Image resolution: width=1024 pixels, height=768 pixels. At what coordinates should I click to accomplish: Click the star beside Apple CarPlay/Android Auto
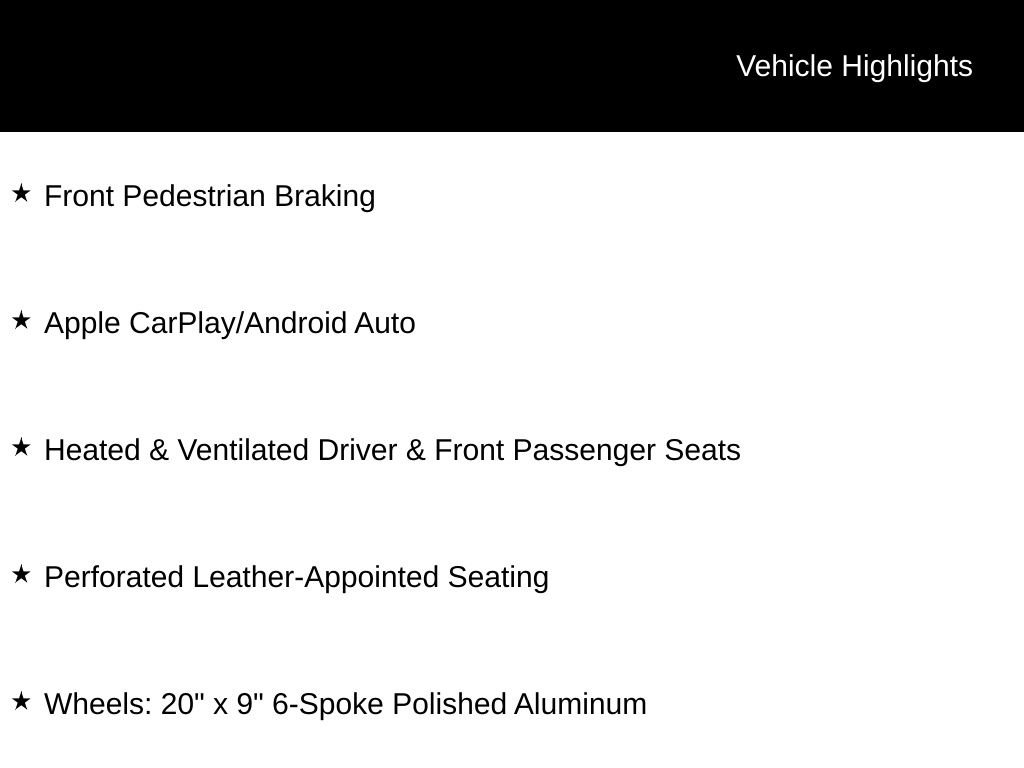tap(21, 320)
